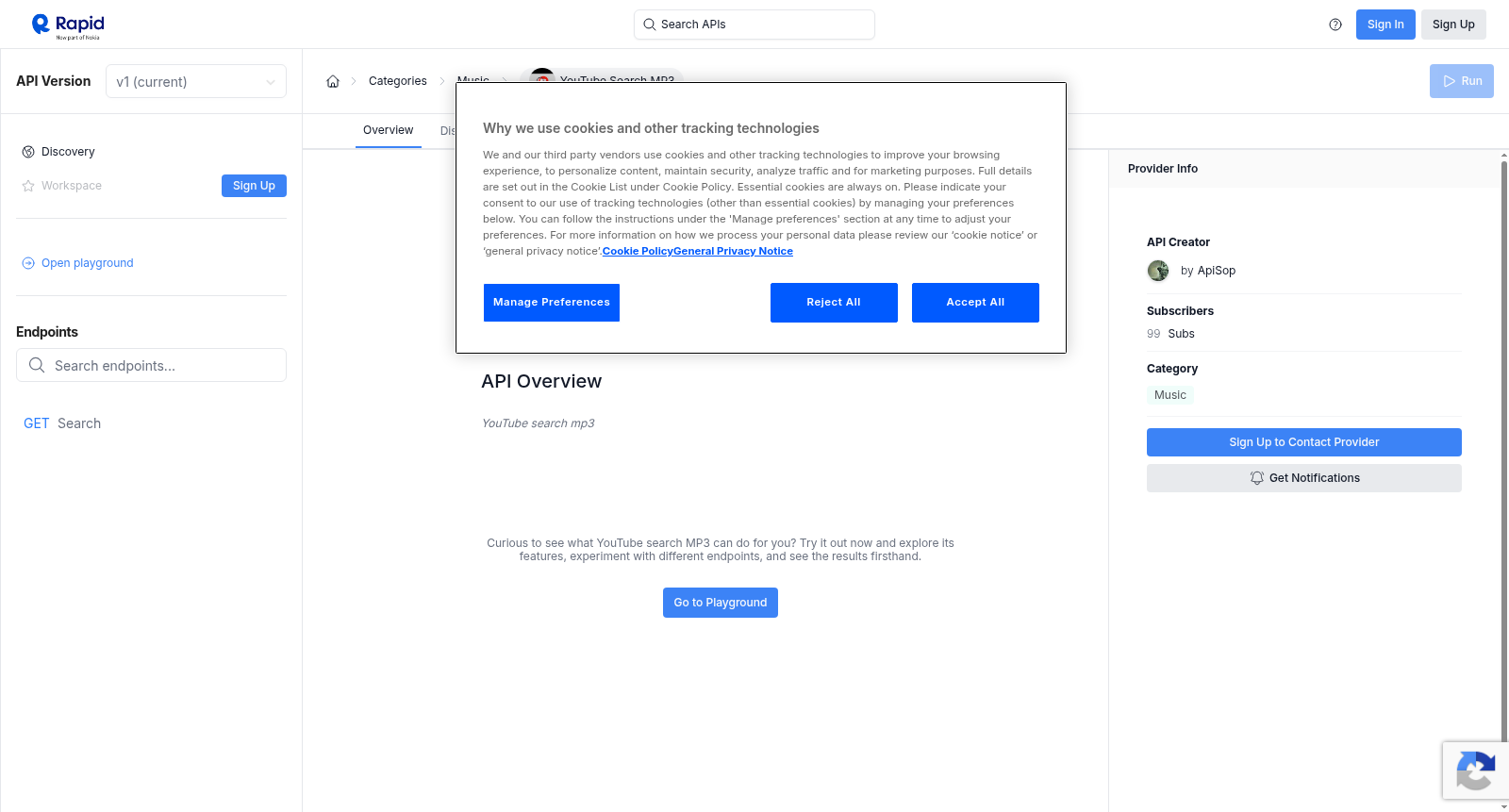Expand the API Version dropdown
The width and height of the screenshot is (1509, 812).
click(x=196, y=81)
